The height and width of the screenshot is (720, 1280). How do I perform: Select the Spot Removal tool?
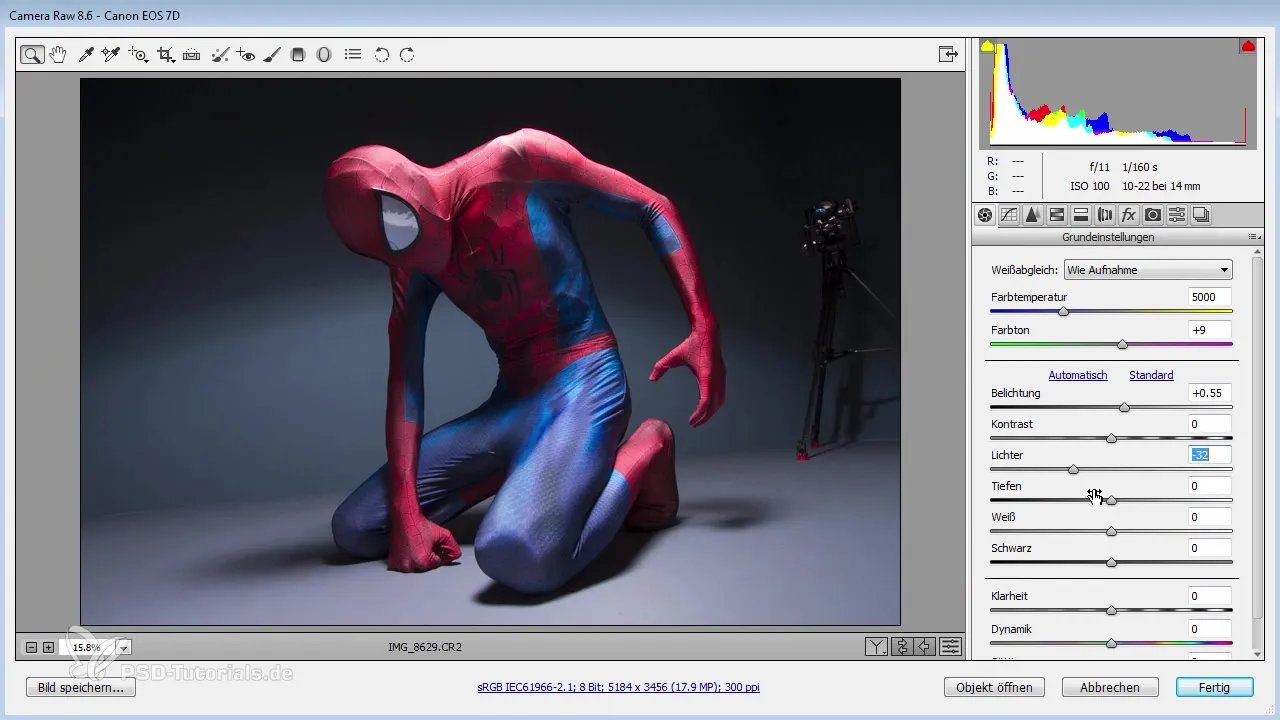click(220, 55)
